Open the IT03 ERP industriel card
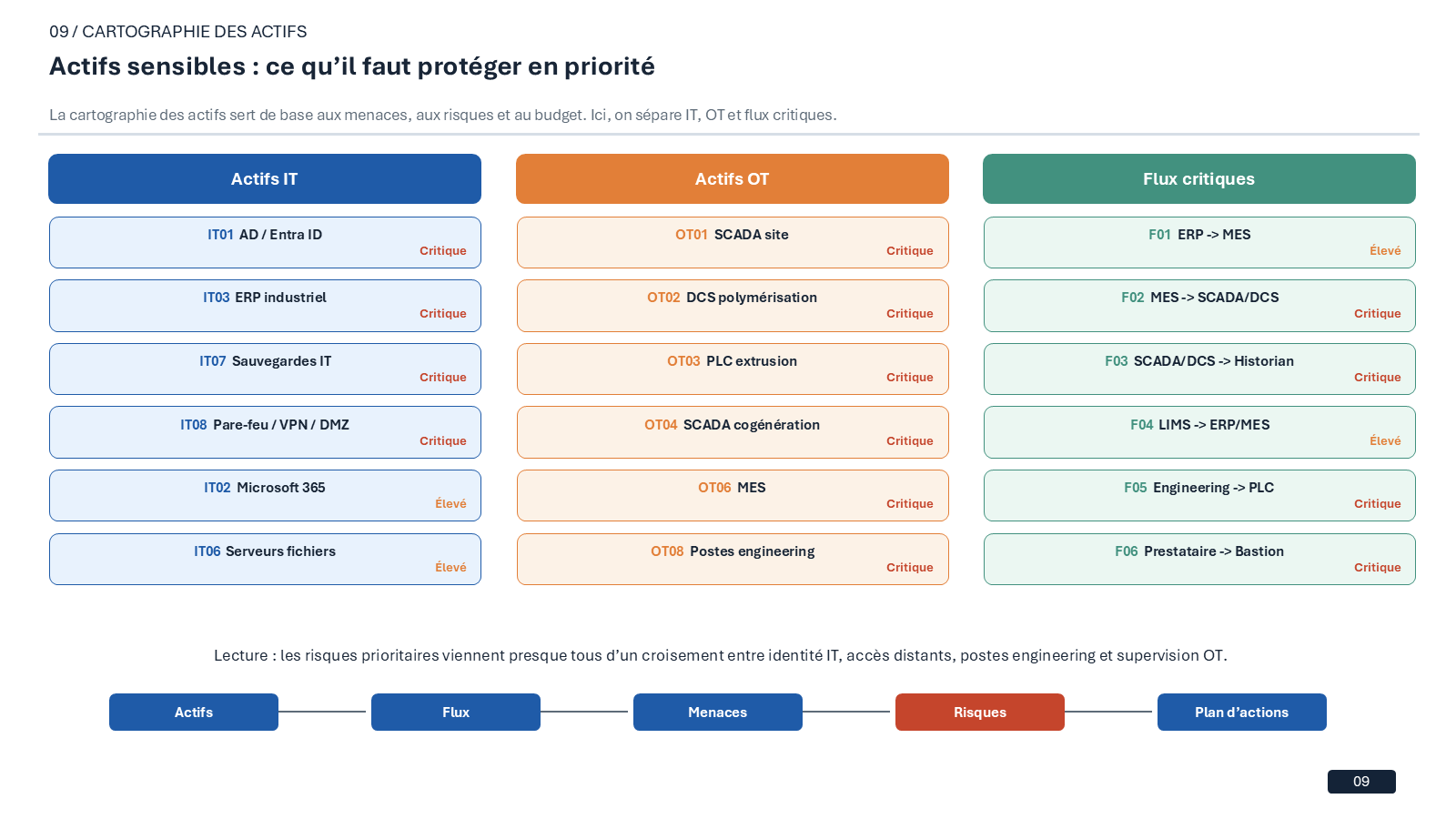This screenshot has height=819, width=1456. click(265, 306)
